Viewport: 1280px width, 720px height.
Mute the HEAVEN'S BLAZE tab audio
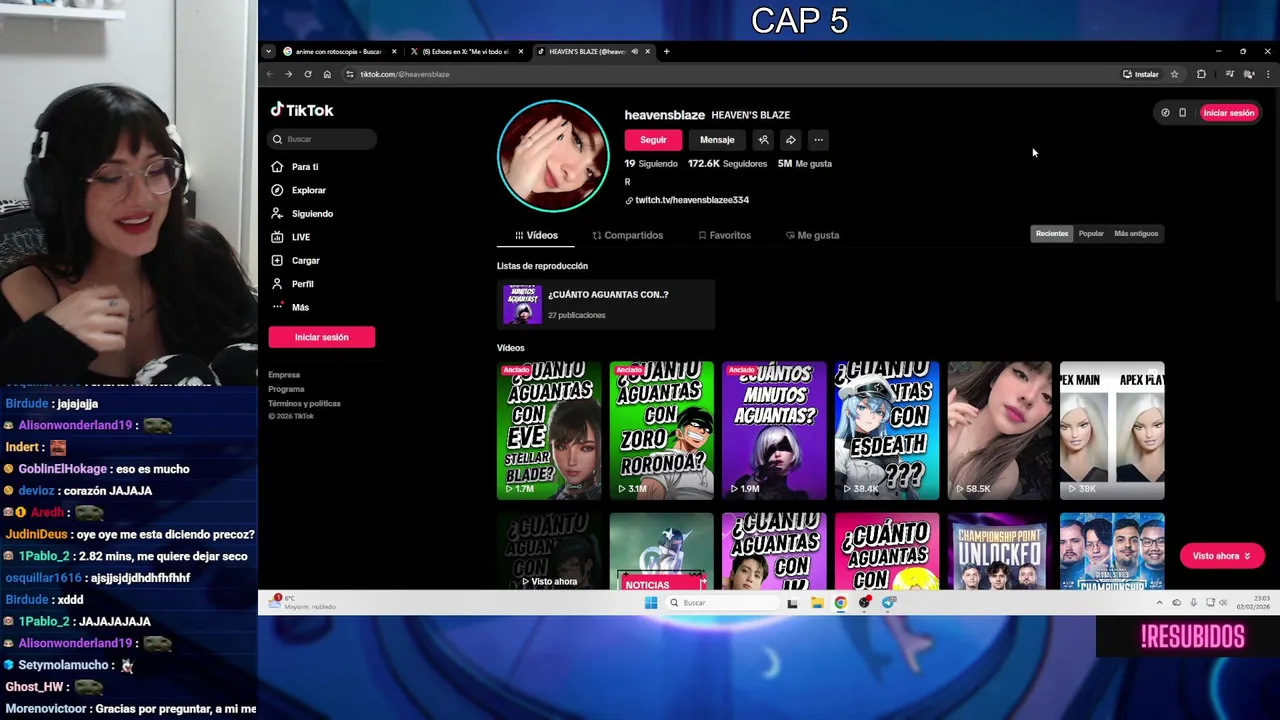tap(634, 51)
